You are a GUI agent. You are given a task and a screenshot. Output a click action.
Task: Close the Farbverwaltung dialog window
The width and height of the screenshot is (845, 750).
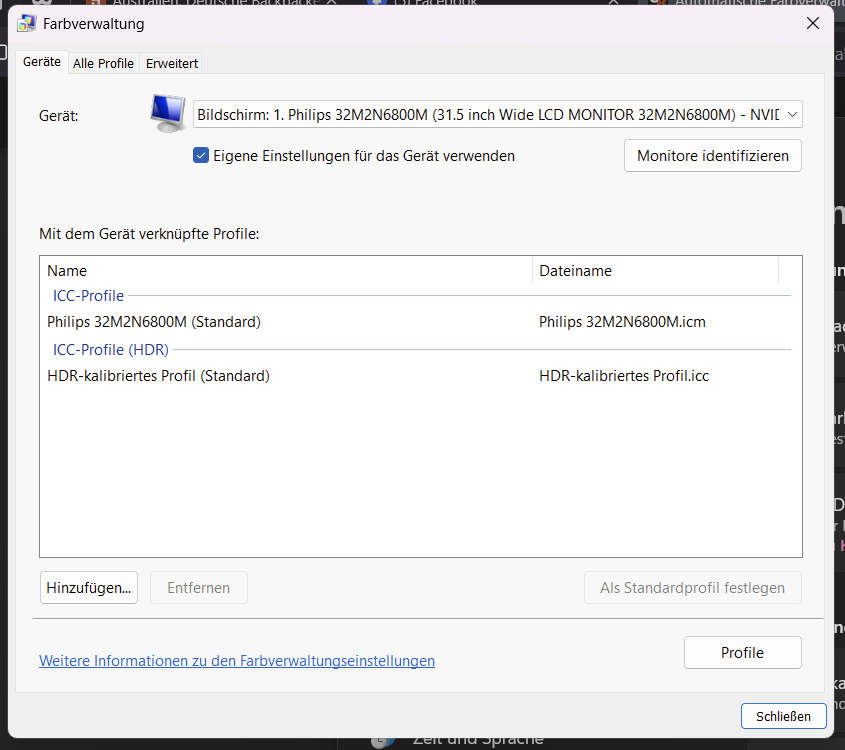[x=813, y=23]
